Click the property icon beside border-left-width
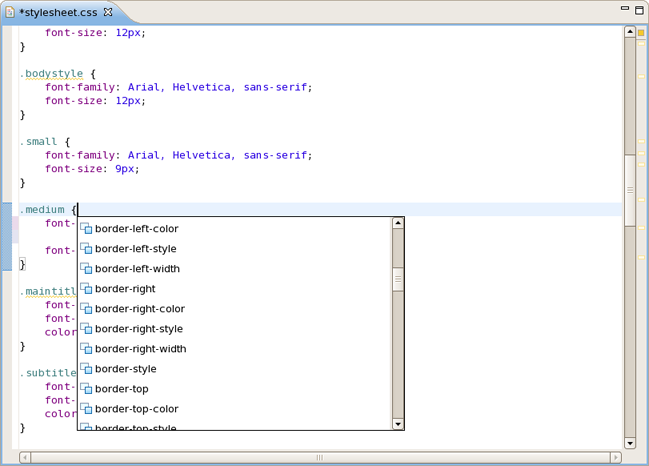The width and height of the screenshot is (649, 466). point(86,269)
